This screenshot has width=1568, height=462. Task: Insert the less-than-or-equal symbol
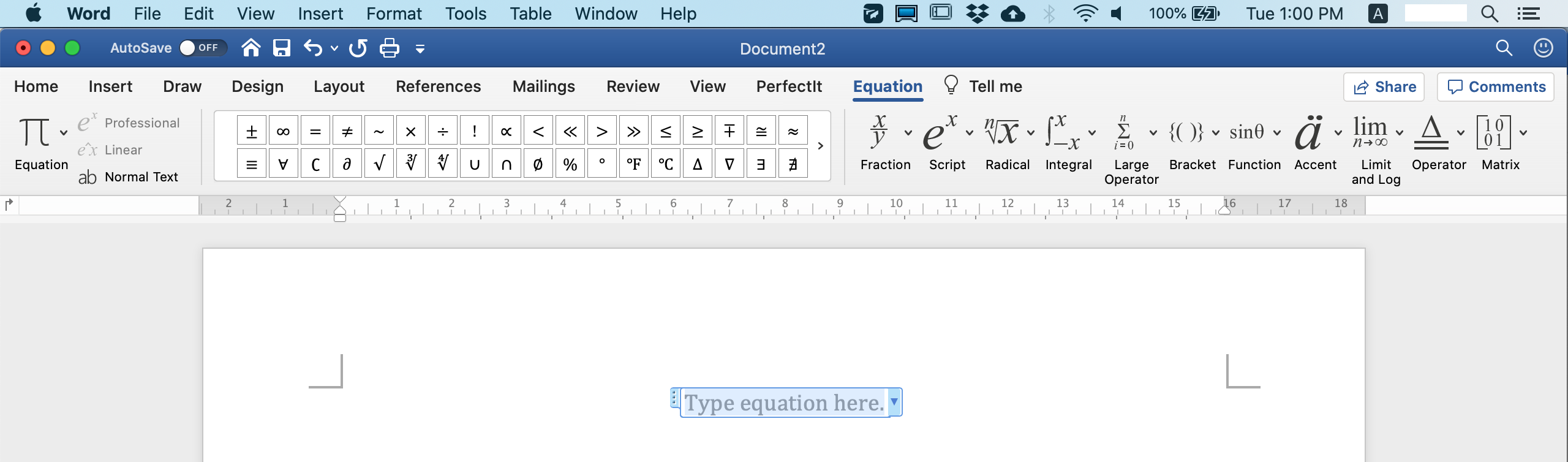click(666, 131)
